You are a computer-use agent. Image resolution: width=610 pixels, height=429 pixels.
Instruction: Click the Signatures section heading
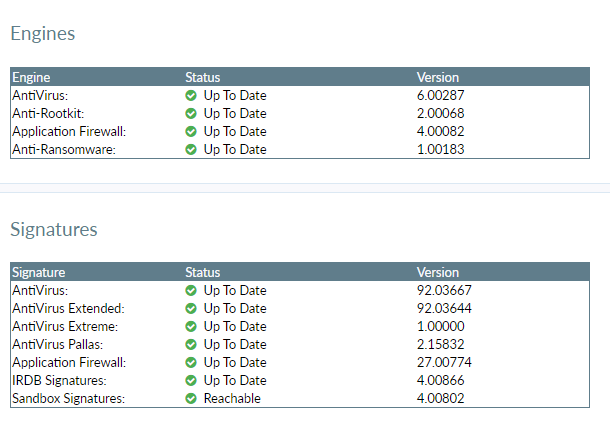pyautogui.click(x=54, y=229)
